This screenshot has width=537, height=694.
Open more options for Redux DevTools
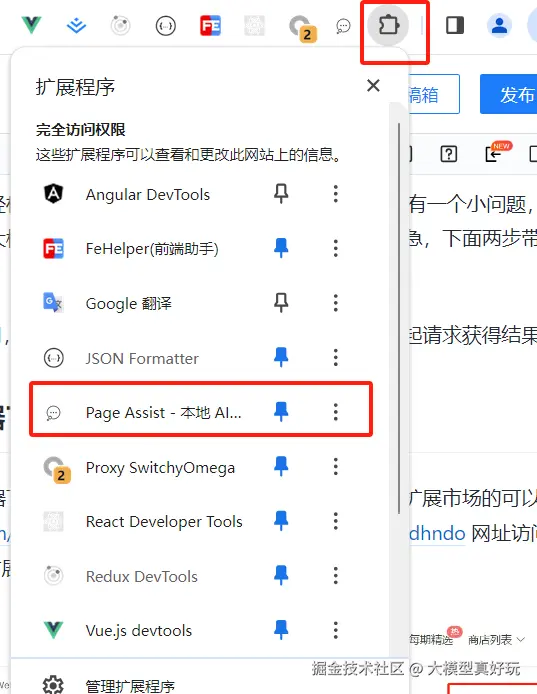(336, 576)
